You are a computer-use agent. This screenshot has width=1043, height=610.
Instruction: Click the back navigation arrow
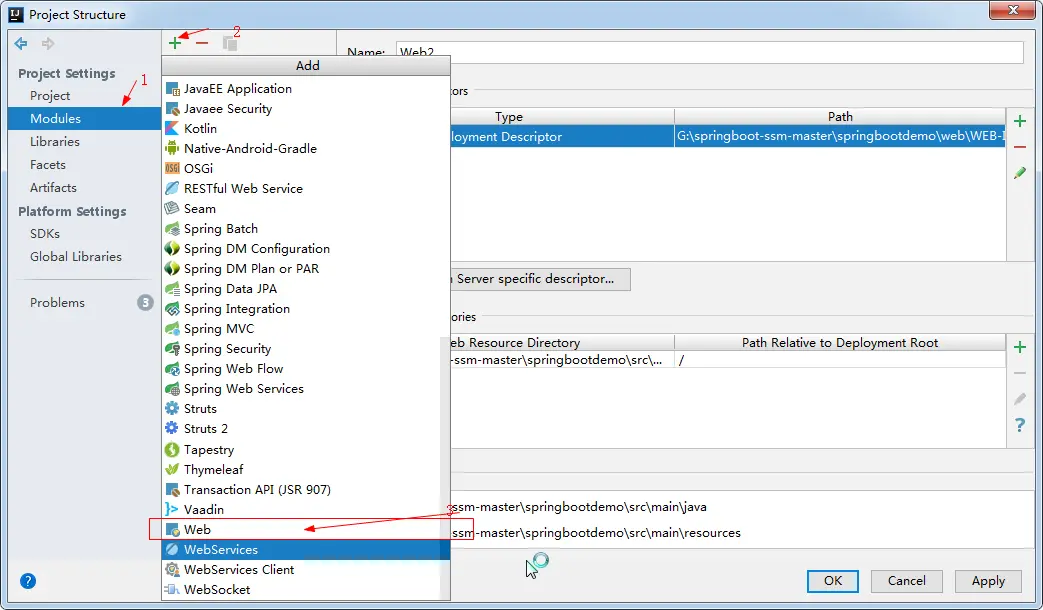pyautogui.click(x=21, y=44)
